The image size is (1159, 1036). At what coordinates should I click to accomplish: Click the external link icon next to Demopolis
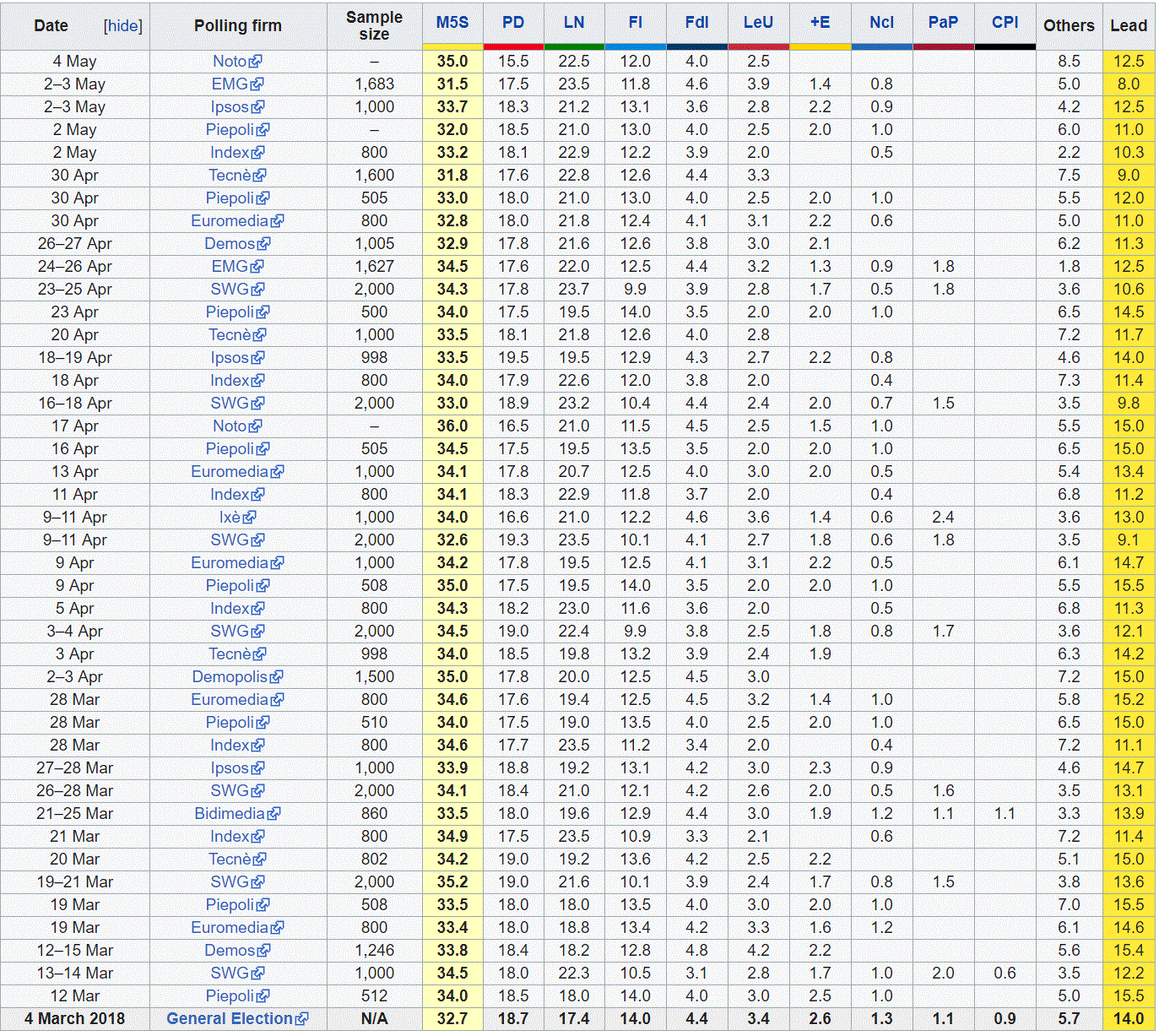tap(277, 677)
